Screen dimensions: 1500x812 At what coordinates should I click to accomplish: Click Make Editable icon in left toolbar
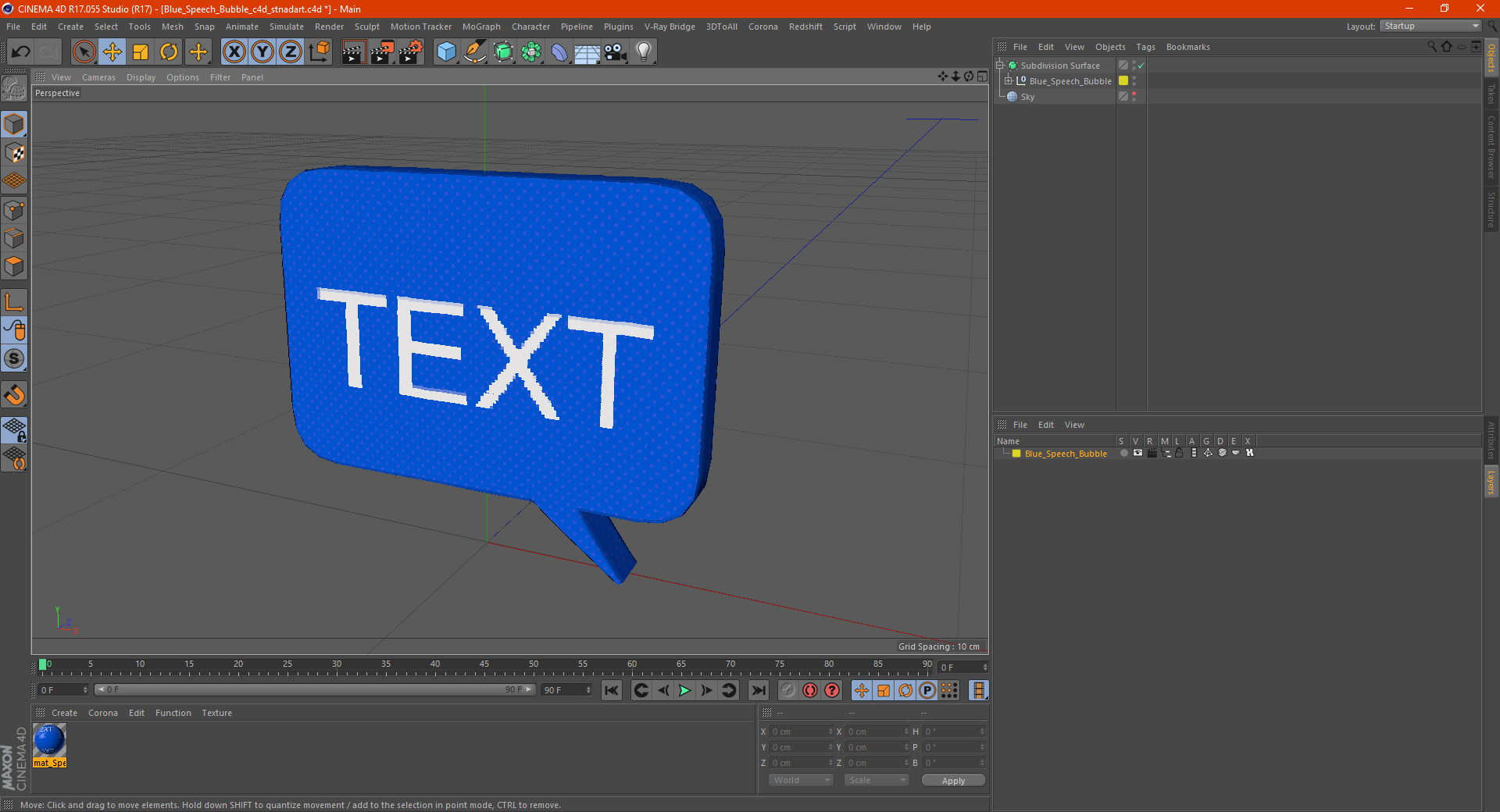[14, 90]
